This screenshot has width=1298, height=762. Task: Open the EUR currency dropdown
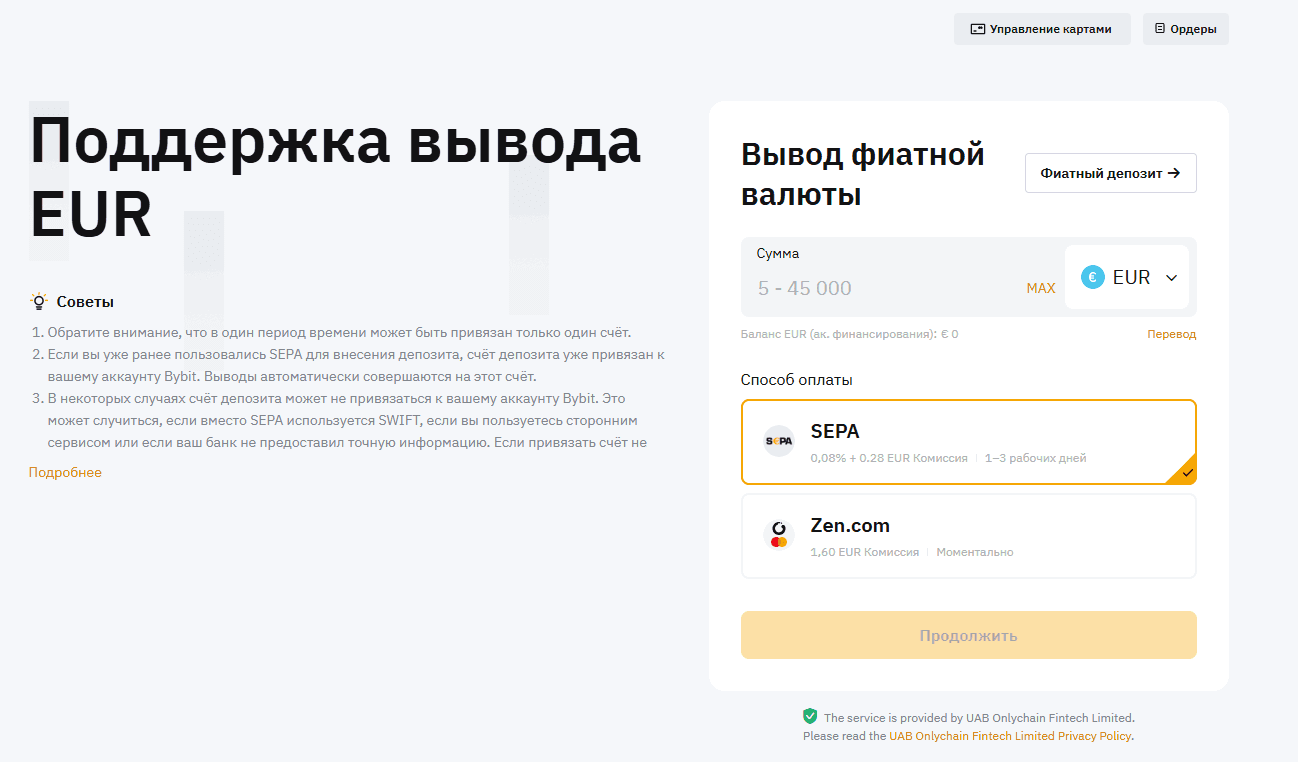pos(1126,277)
